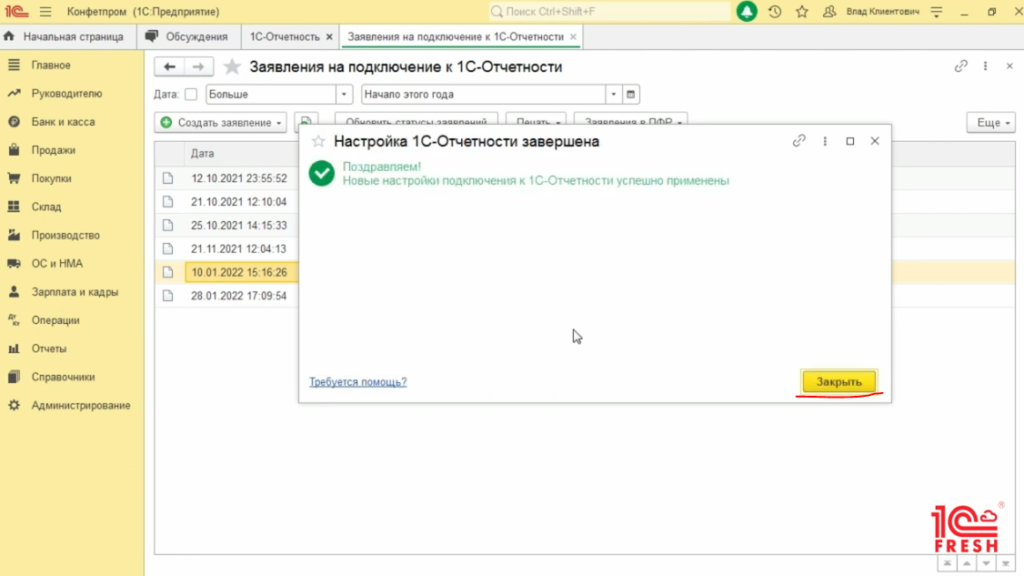Expand Начало этого года dropdown arrow

[613, 94]
